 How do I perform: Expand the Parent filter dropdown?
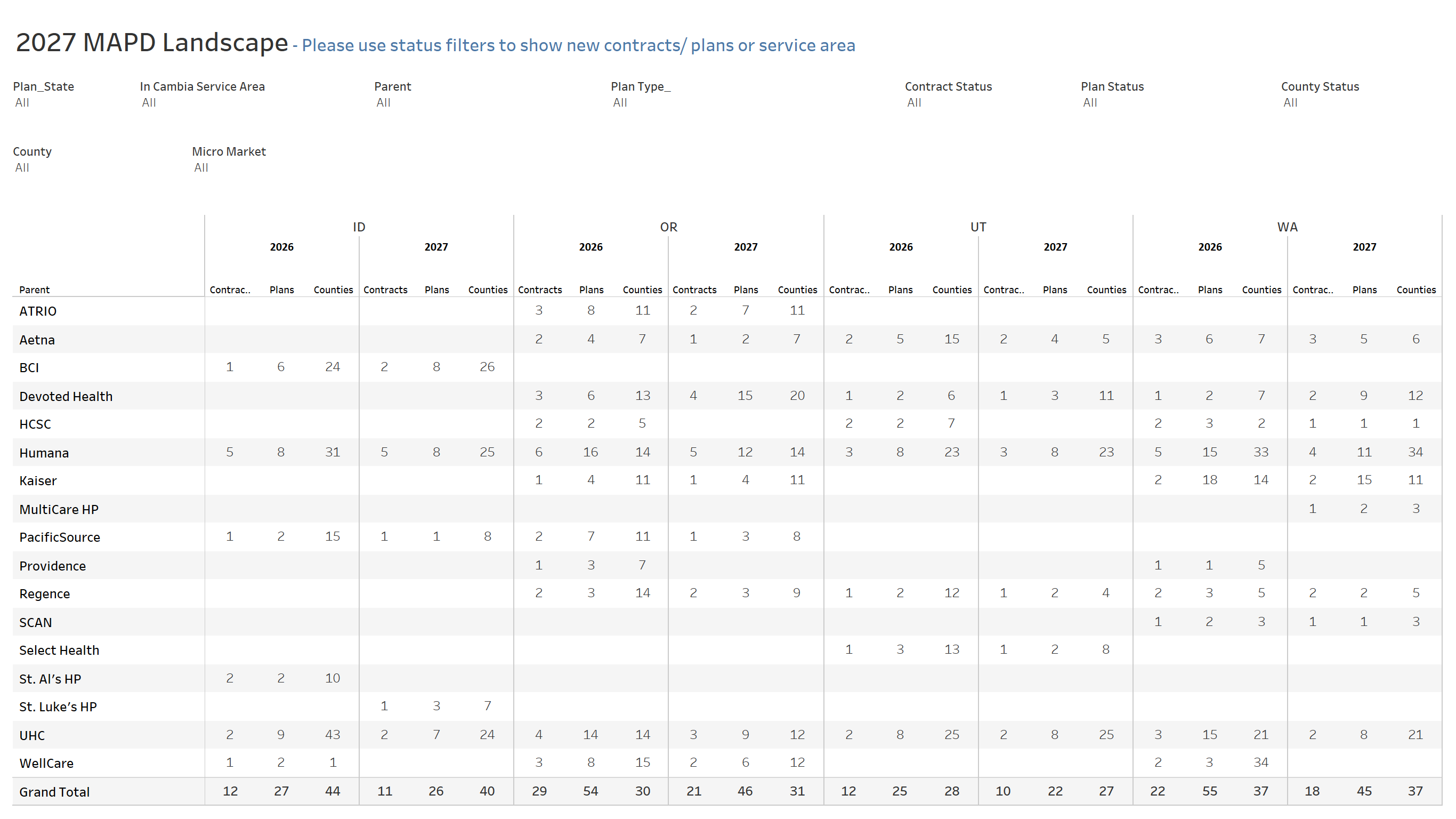coord(483,102)
